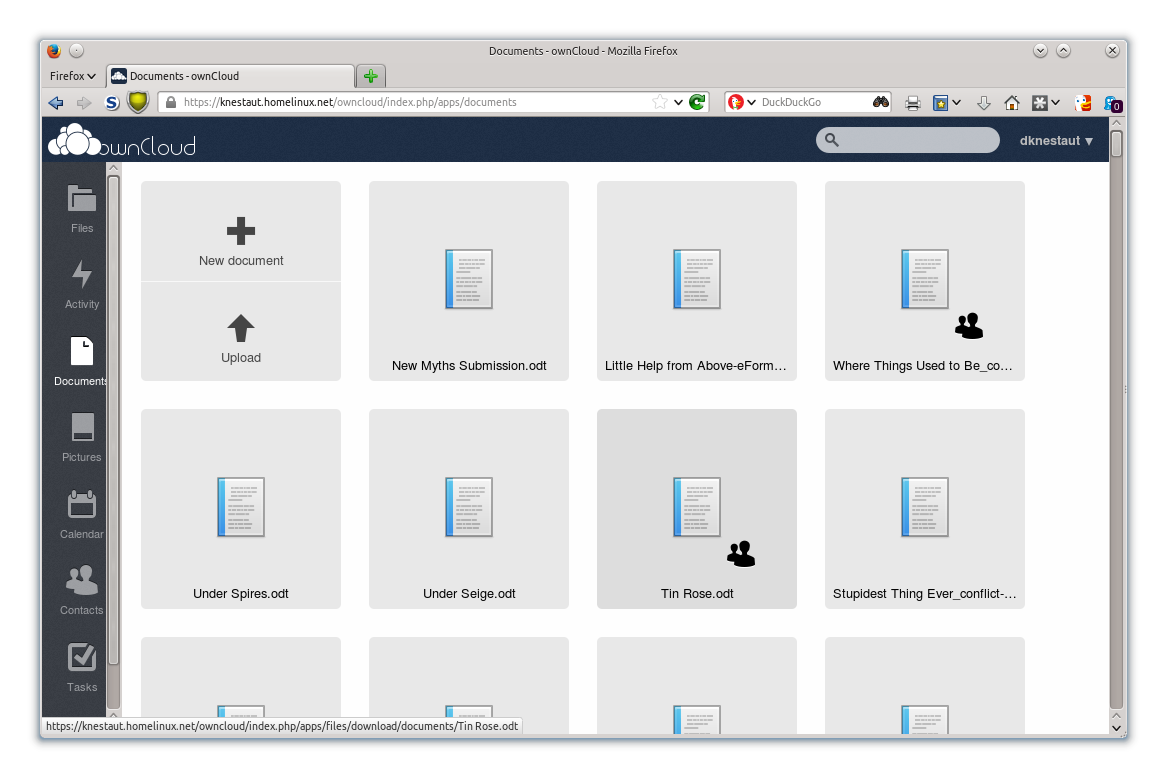Open the Contacts app in sidebar
The image size is (1167, 778).
[82, 590]
